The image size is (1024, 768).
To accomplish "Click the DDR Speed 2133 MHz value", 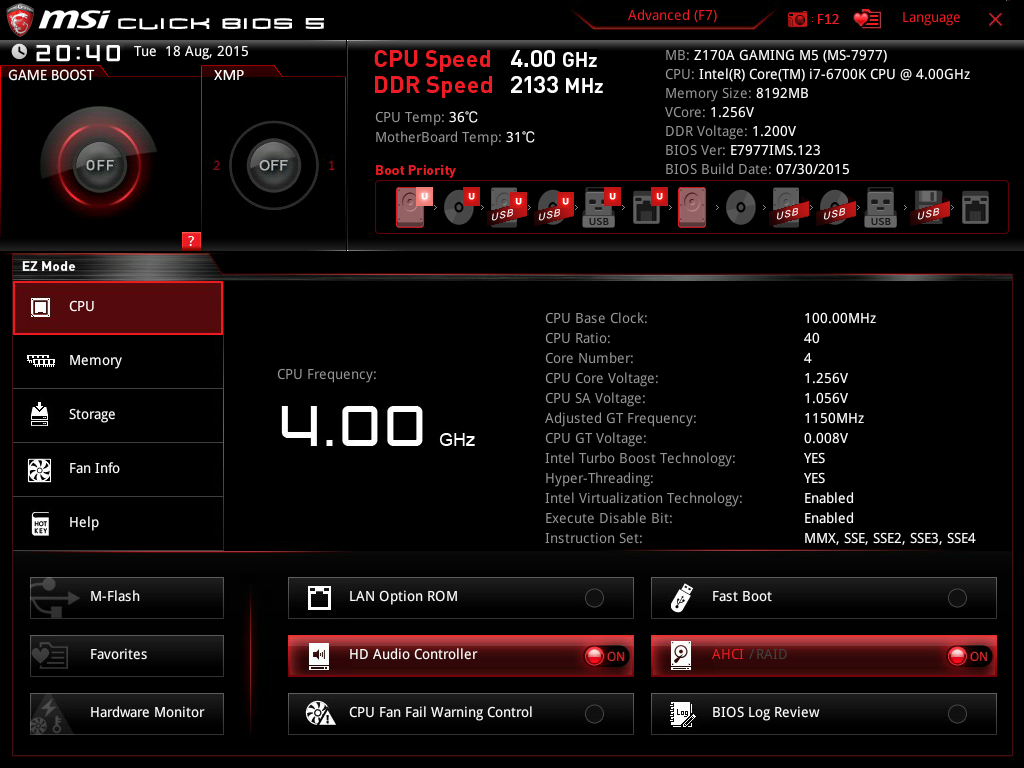I will click(556, 86).
